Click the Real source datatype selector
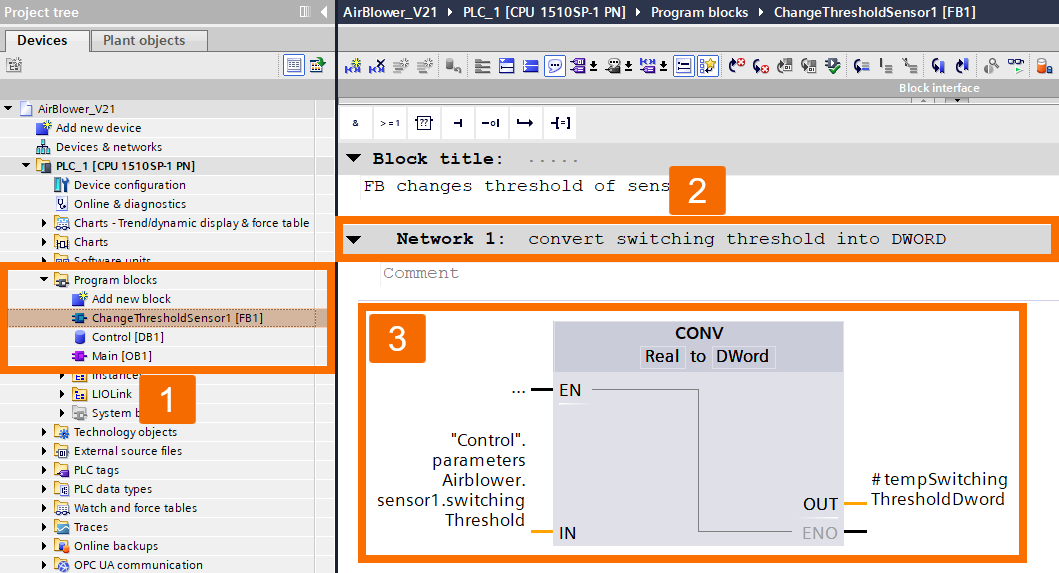Image resolution: width=1059 pixels, height=573 pixels. pyautogui.click(x=662, y=356)
